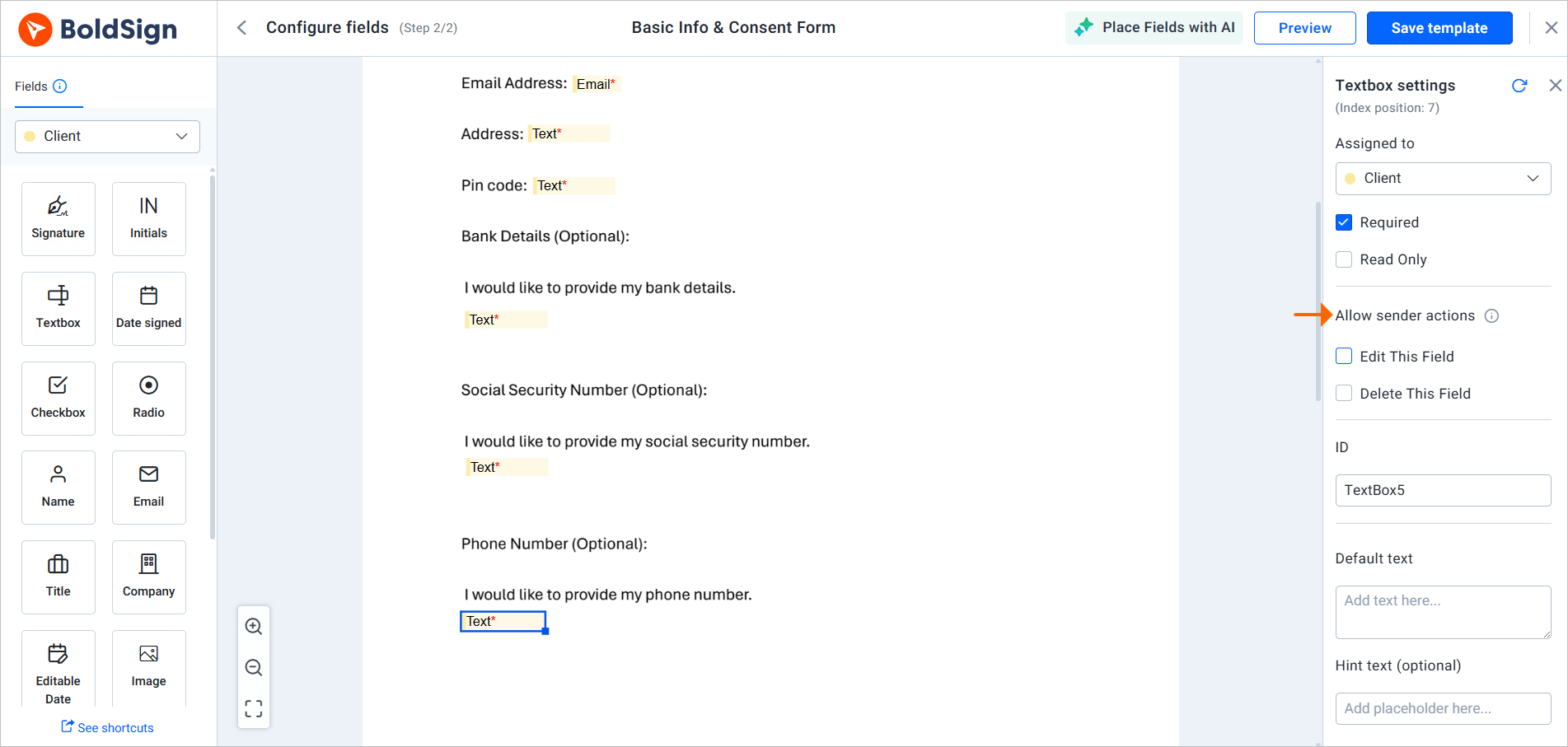1568x747 pixels.
Task: Reset textbox settings with refresh icon
Action: tap(1519, 86)
